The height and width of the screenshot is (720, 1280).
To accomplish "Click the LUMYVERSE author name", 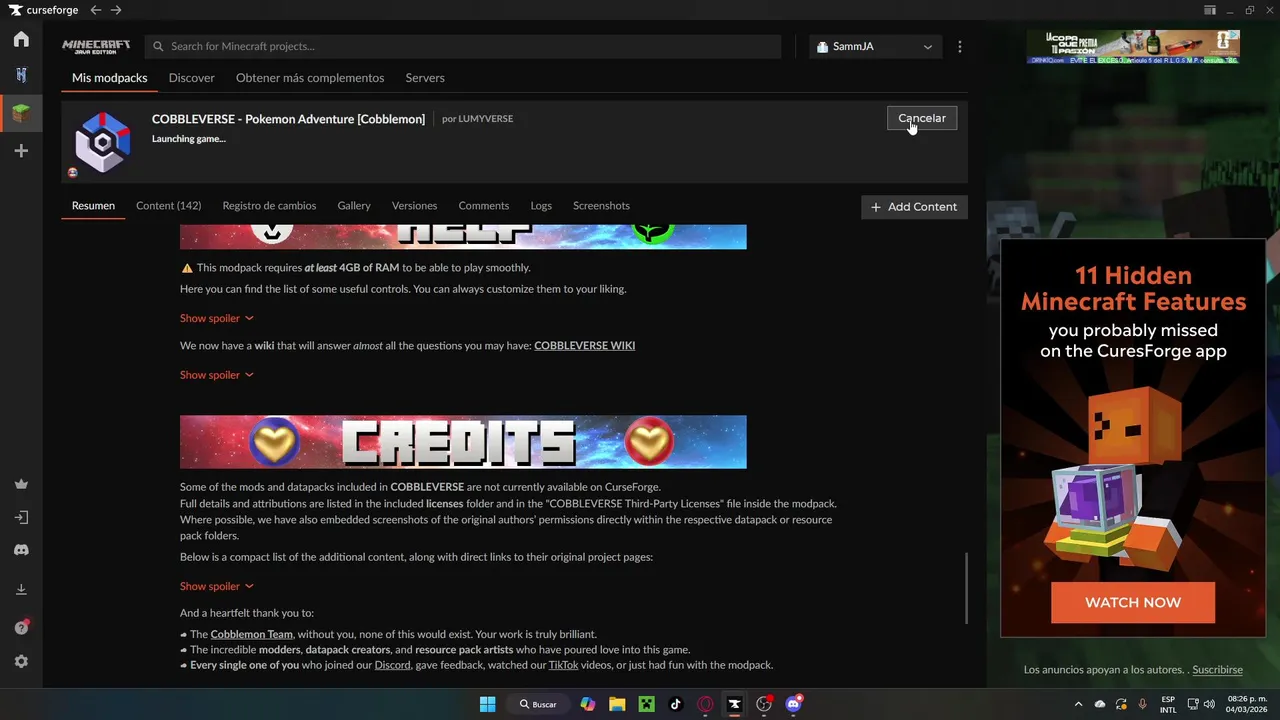I will pyautogui.click(x=485, y=119).
